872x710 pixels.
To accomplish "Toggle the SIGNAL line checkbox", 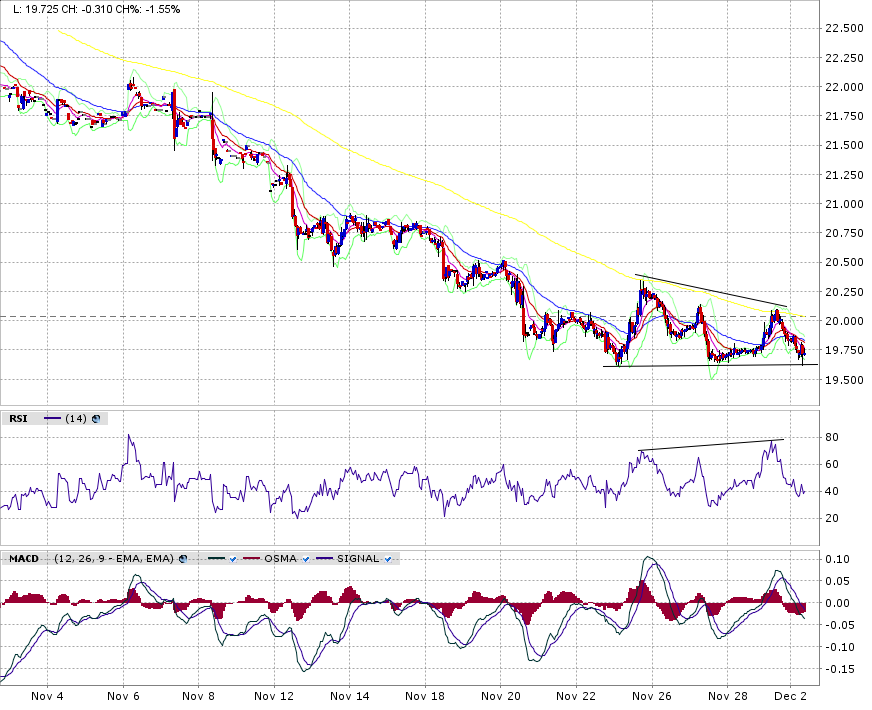I will pos(388,559).
